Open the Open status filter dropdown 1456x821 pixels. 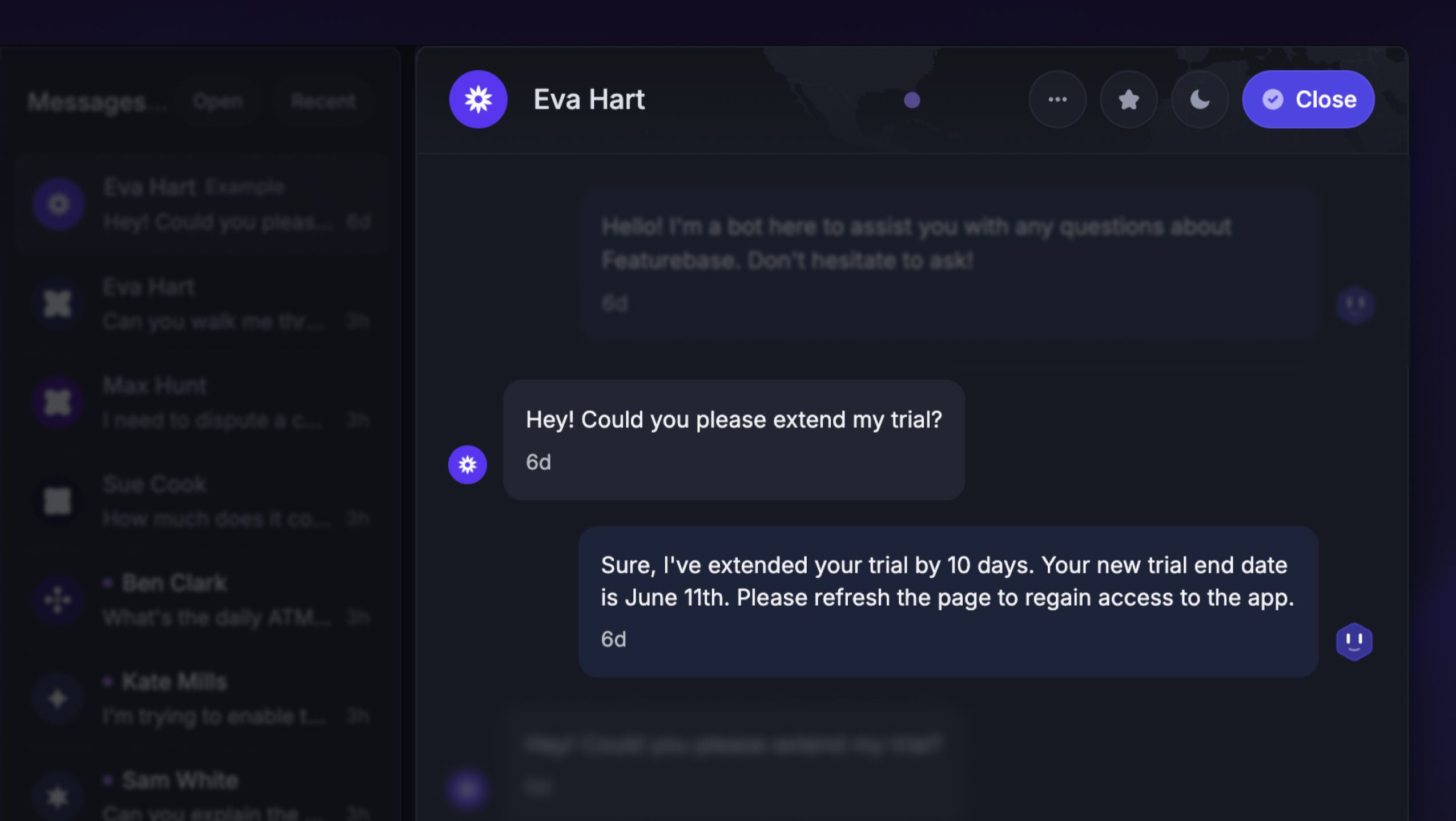coord(218,102)
